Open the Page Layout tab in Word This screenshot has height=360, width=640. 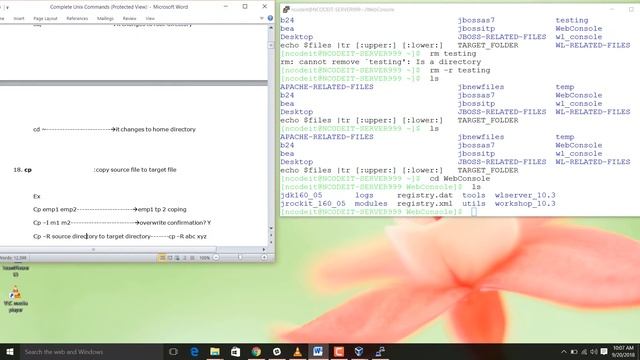coord(45,18)
